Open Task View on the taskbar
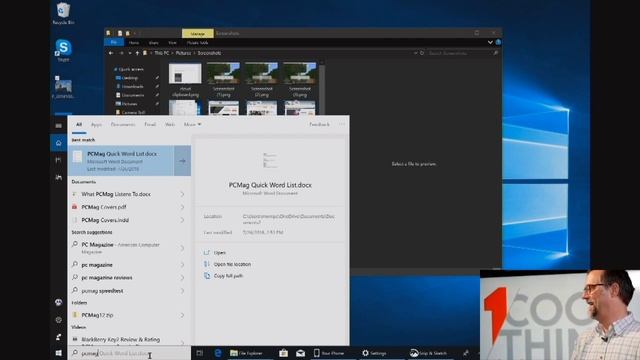640x360 pixels. pos(200,353)
